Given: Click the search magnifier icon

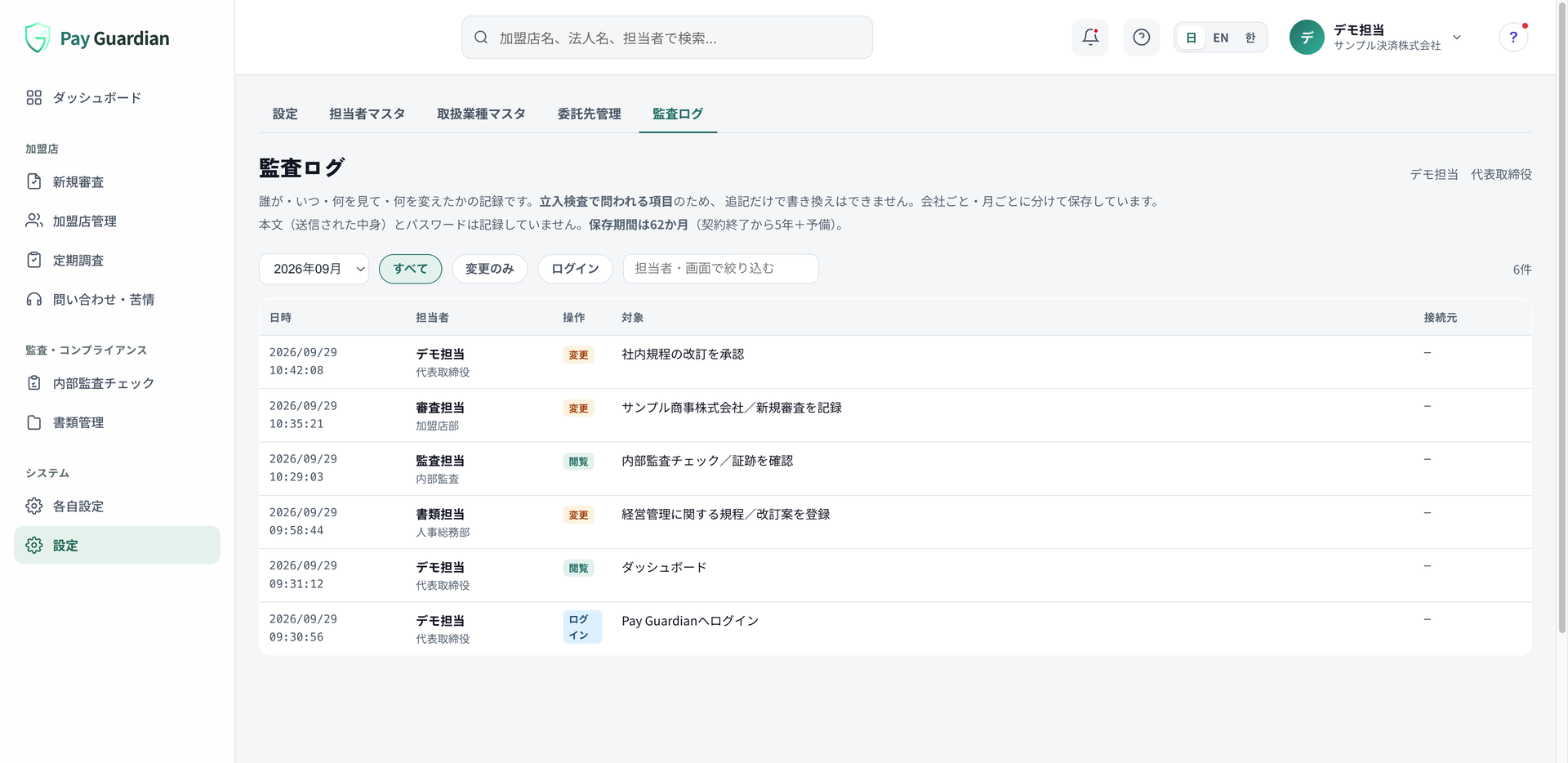Looking at the screenshot, I should (481, 38).
